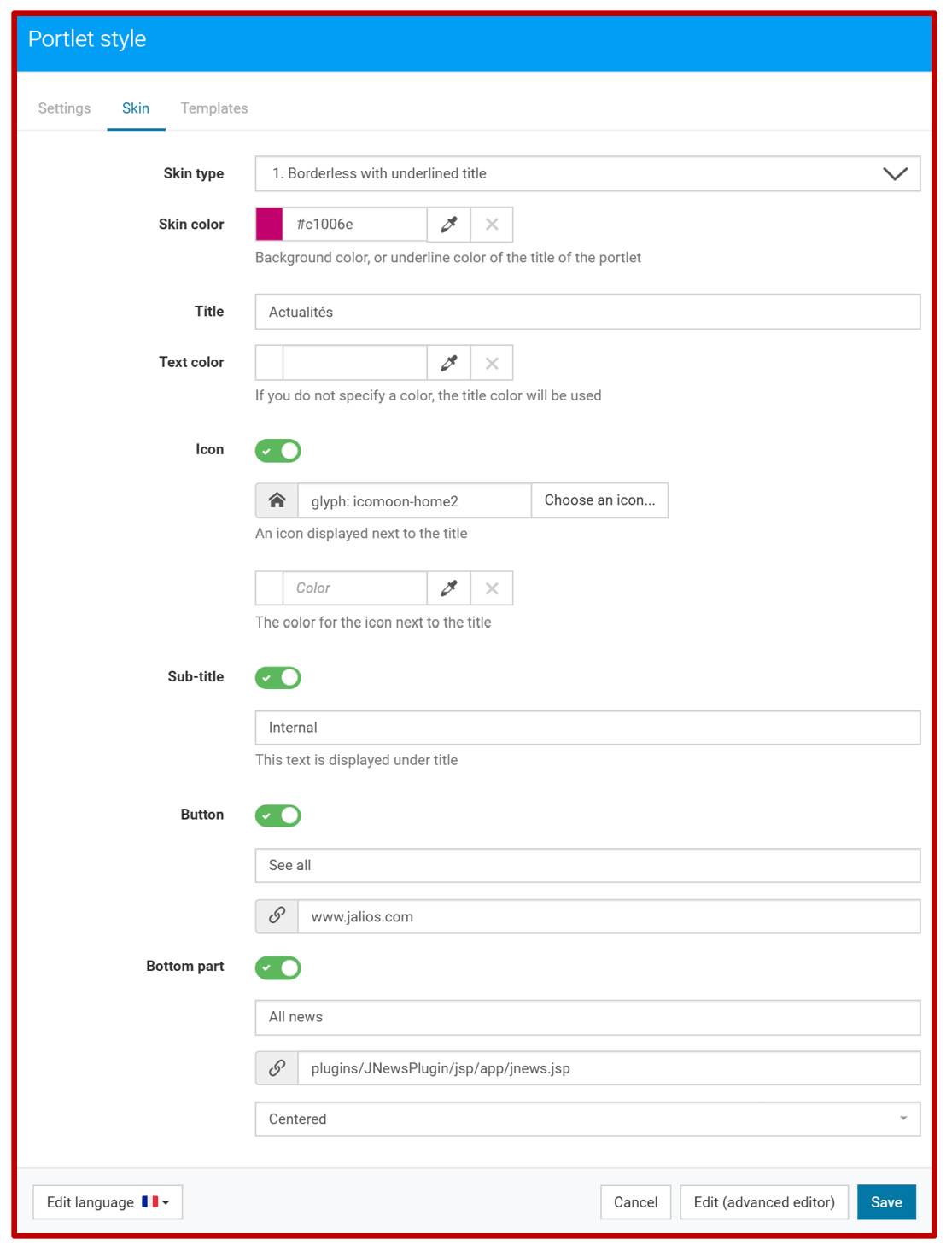Screen dimensions: 952x1251
Task: Switch to the Settings tab
Action: (x=64, y=108)
